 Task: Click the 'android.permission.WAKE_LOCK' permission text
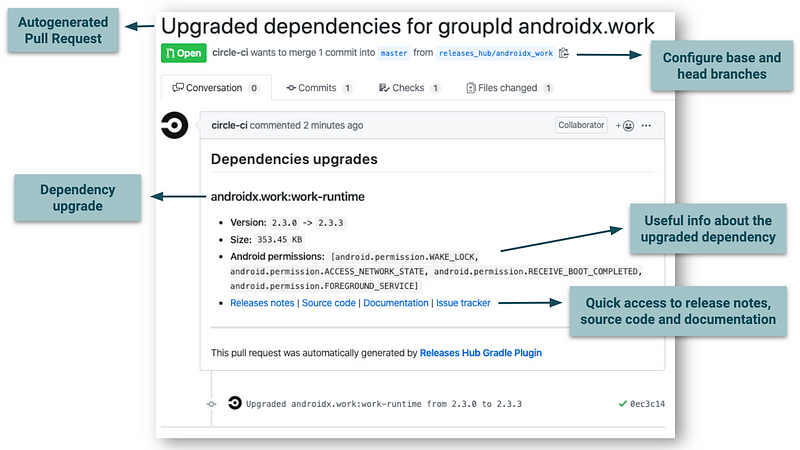[x=406, y=257]
